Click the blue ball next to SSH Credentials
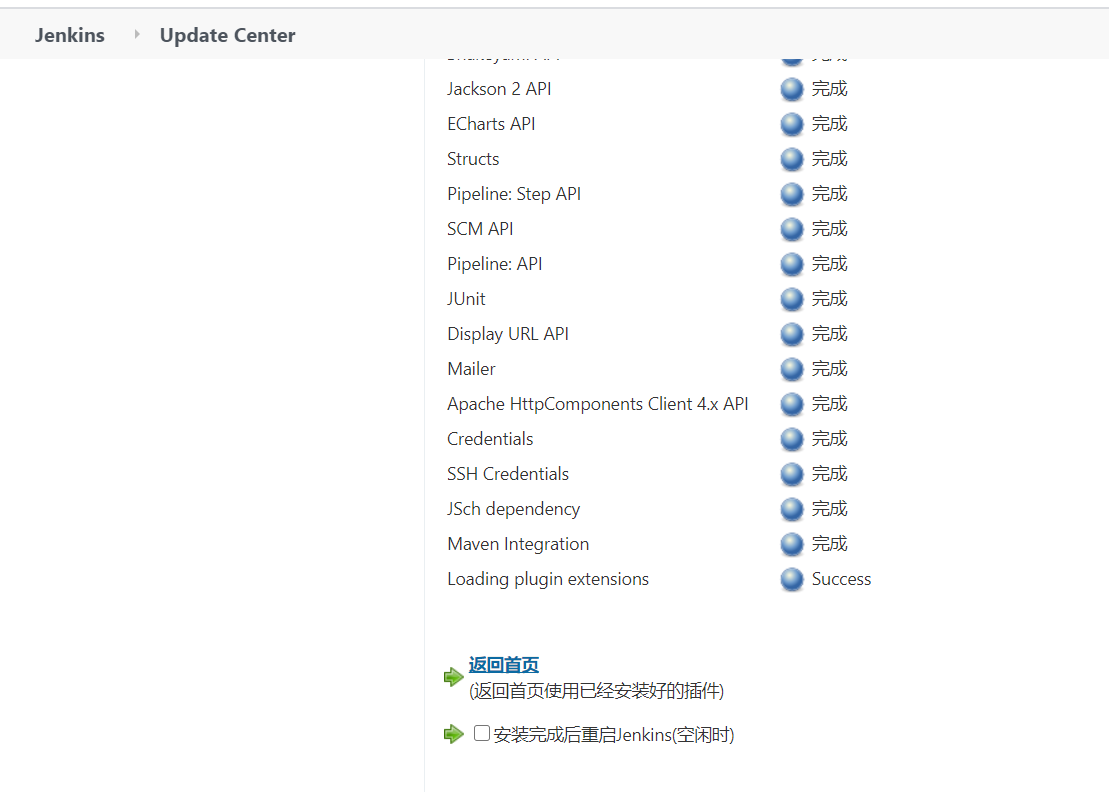The height and width of the screenshot is (792, 1109). click(x=791, y=474)
